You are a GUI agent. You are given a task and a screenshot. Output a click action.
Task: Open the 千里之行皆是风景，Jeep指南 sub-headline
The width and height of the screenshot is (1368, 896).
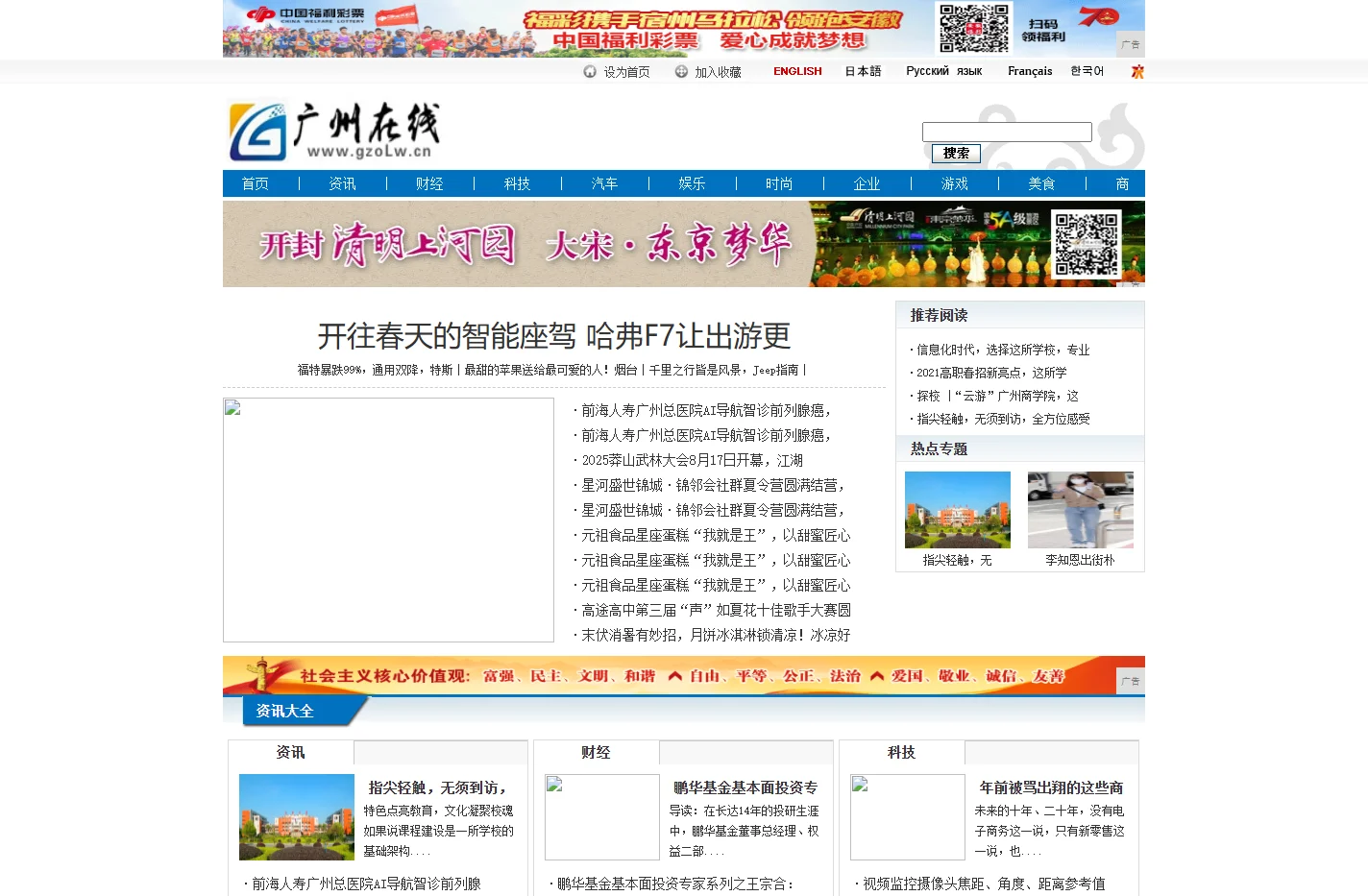723,370
